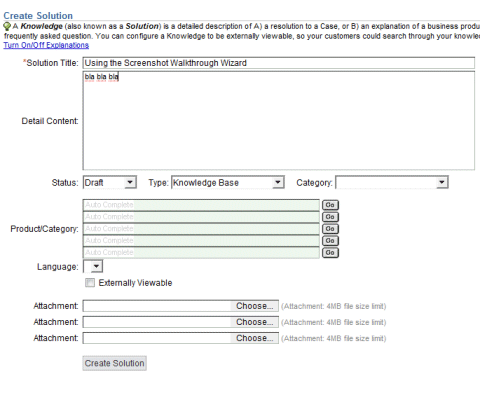The height and width of the screenshot is (400, 480).
Task: Click Choose for the first Attachment
Action: 255,306
